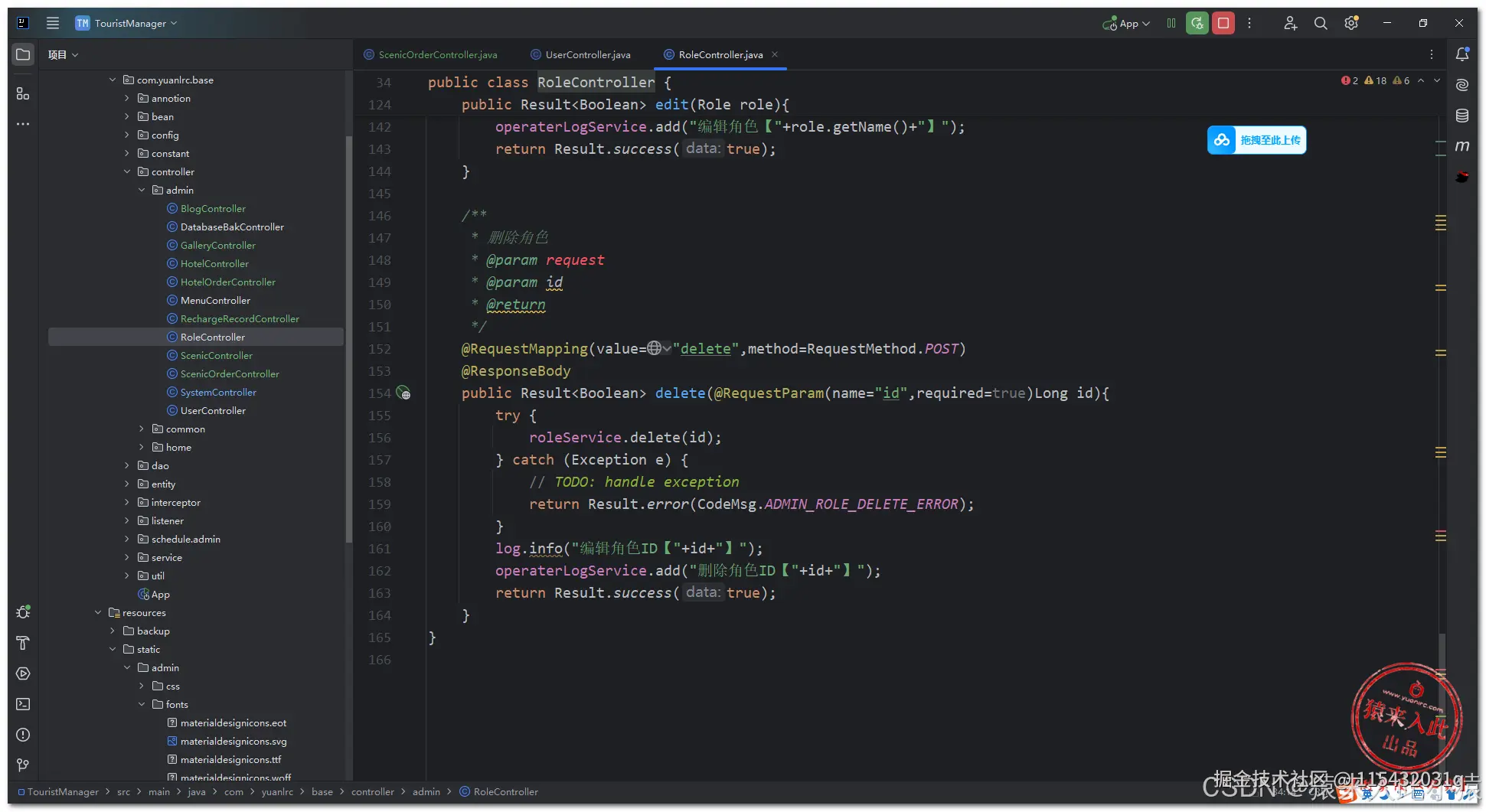Collapse the controller package
Image resolution: width=1486 pixels, height=812 pixels.
click(127, 171)
